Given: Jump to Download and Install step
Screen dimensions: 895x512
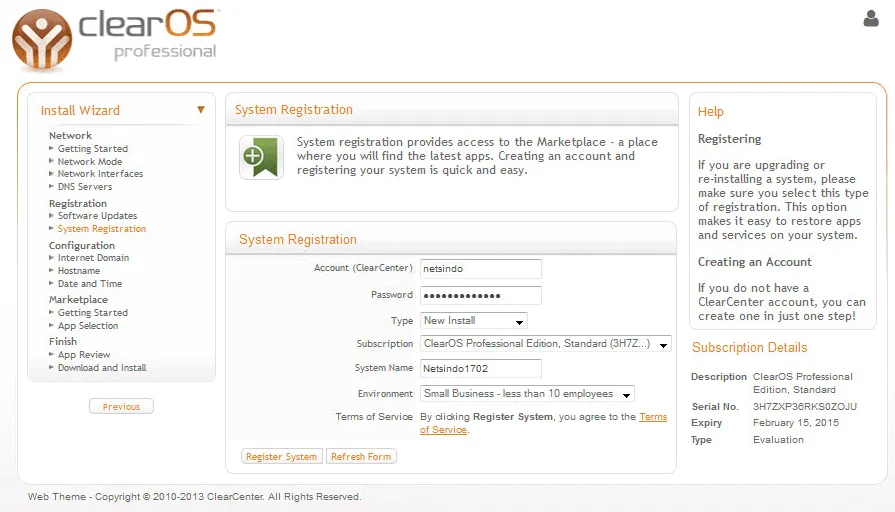Looking at the screenshot, I should (102, 368).
